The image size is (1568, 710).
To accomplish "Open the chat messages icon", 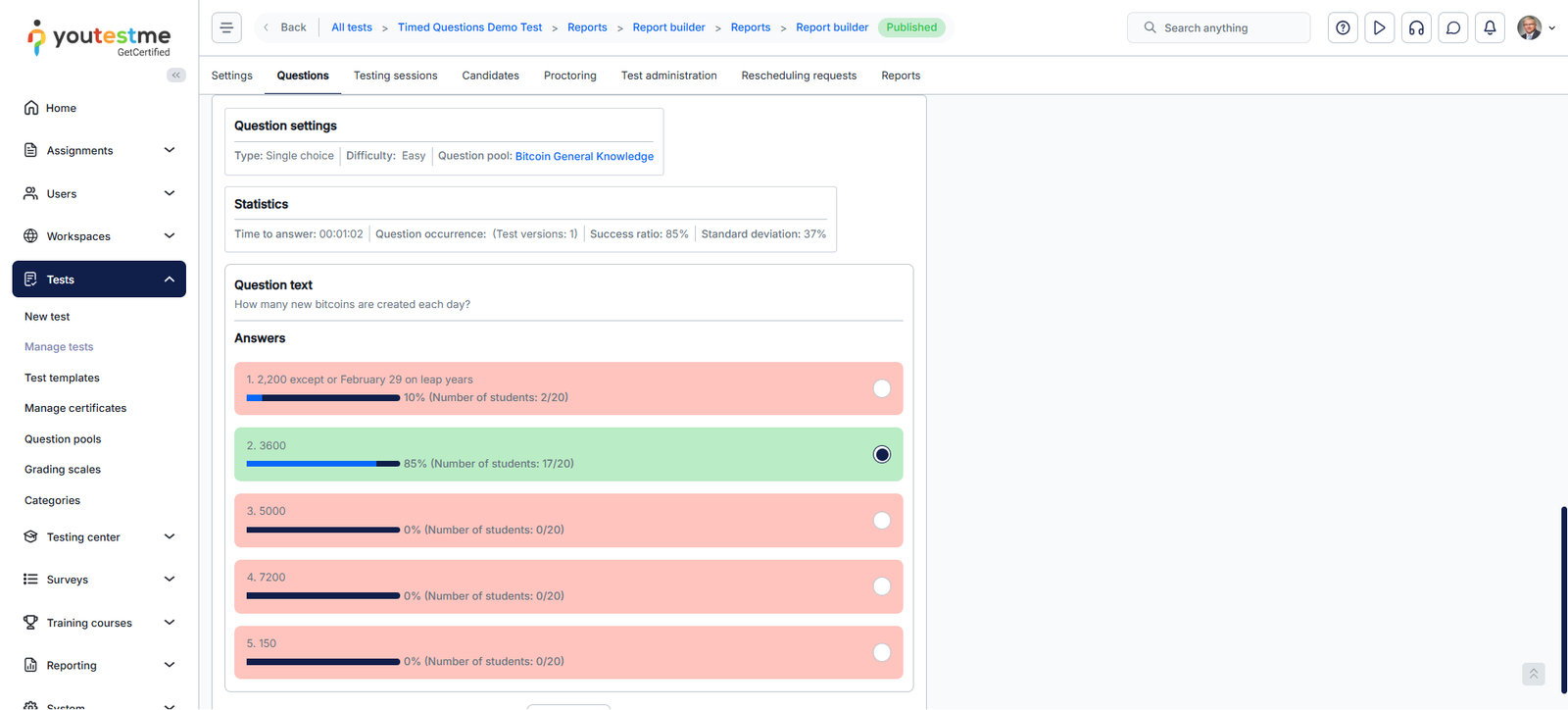I will point(1453,27).
